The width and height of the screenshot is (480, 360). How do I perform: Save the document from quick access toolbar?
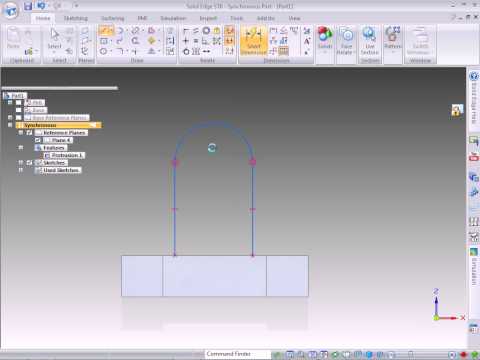pos(28,6)
